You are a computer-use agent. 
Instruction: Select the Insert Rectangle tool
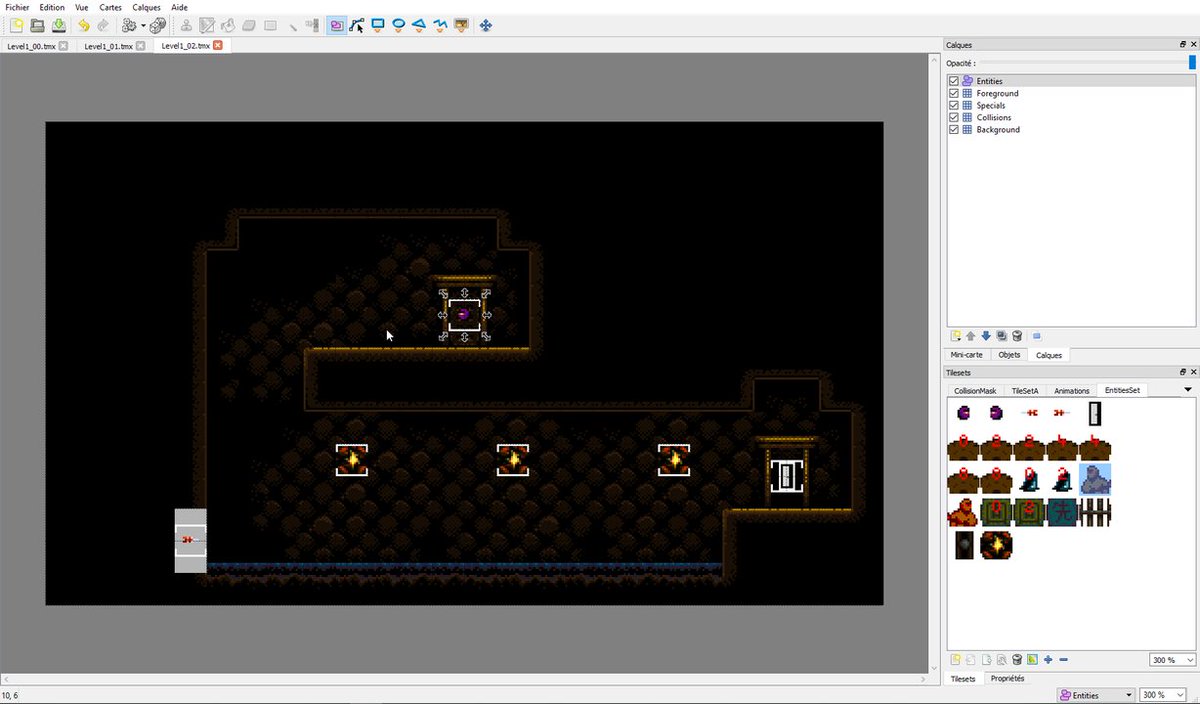click(378, 25)
